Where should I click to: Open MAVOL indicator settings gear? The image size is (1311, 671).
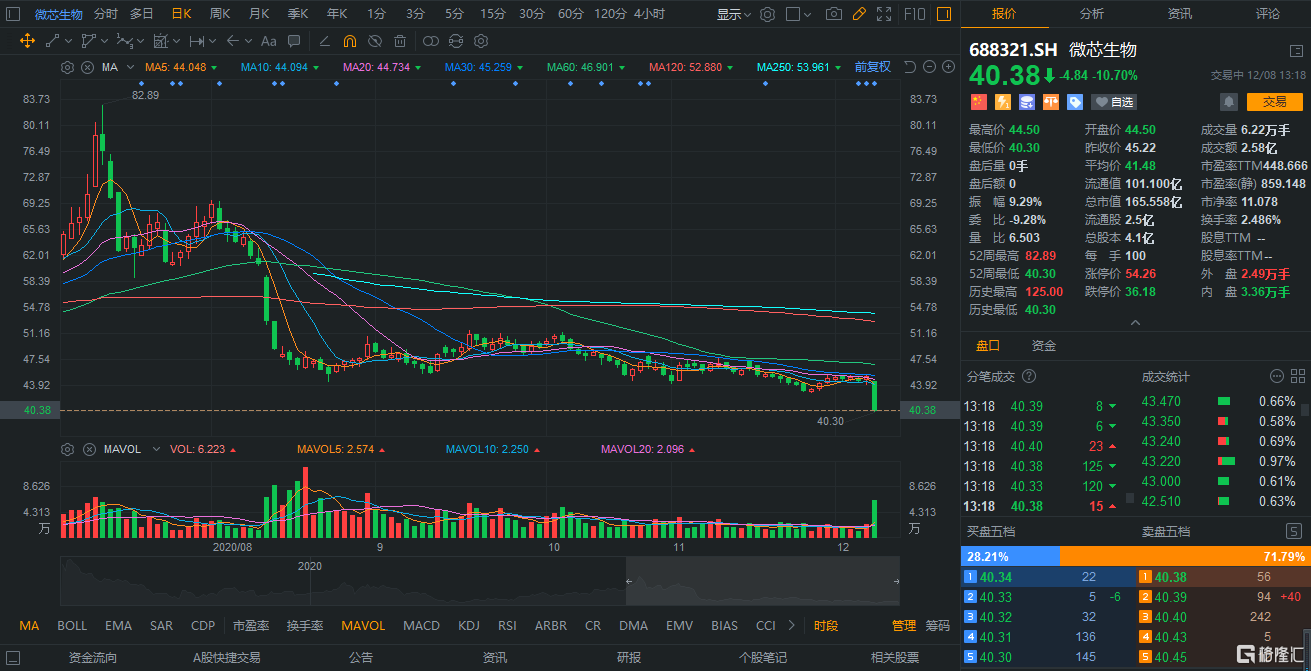coord(67,449)
